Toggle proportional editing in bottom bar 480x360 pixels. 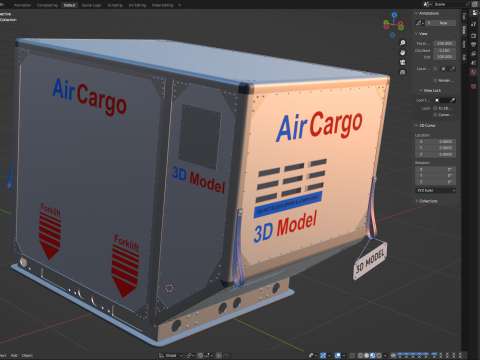(219, 355)
